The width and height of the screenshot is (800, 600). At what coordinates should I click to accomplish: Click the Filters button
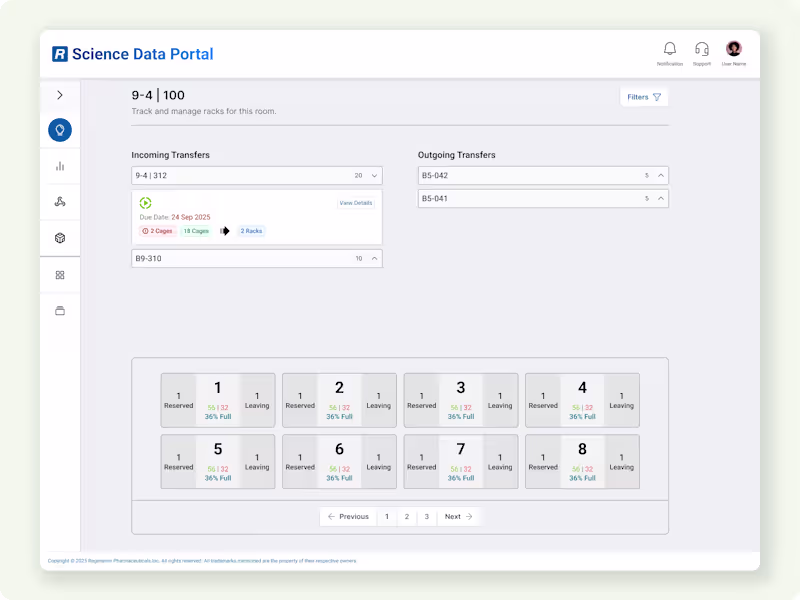coord(644,97)
